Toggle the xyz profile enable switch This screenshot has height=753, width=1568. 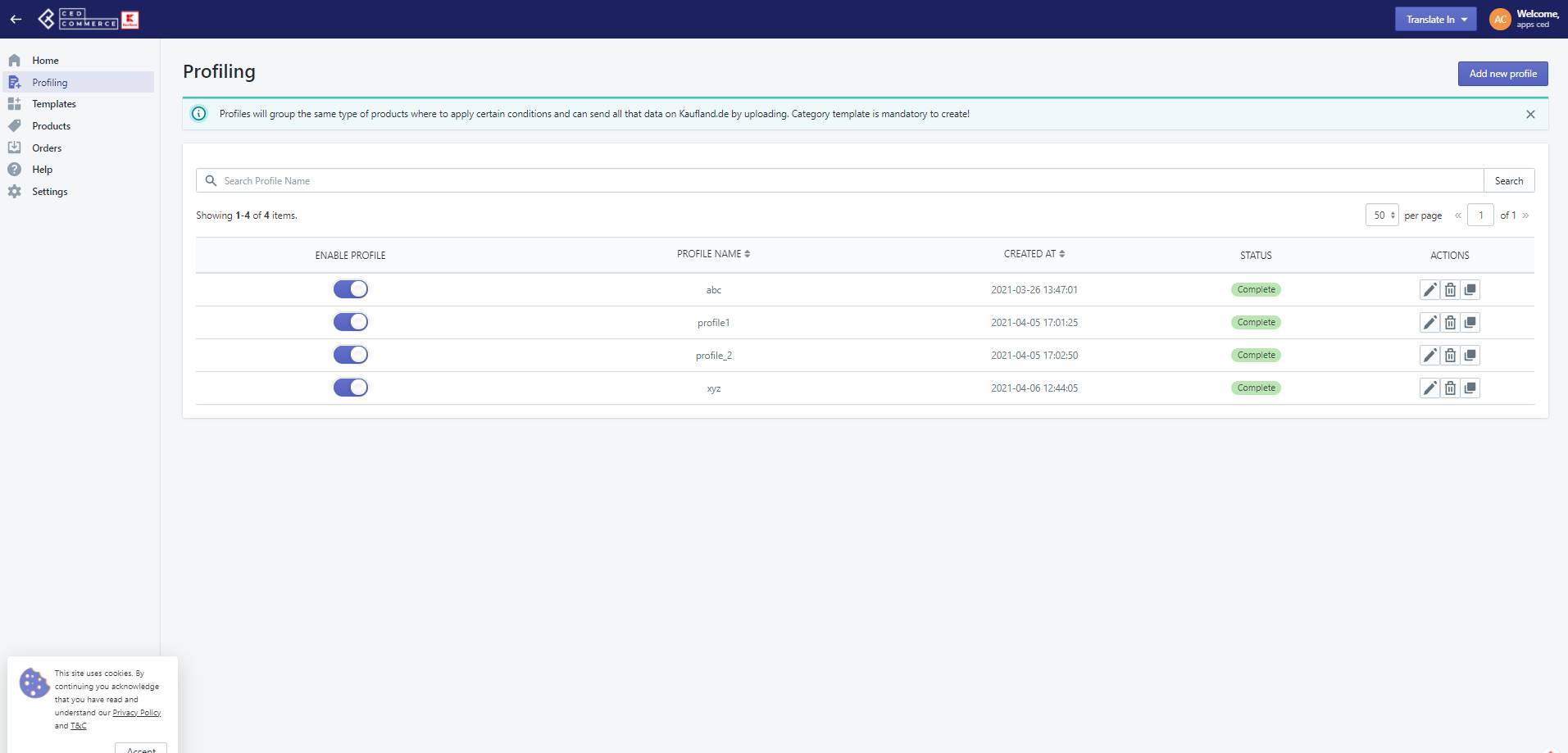click(x=350, y=388)
